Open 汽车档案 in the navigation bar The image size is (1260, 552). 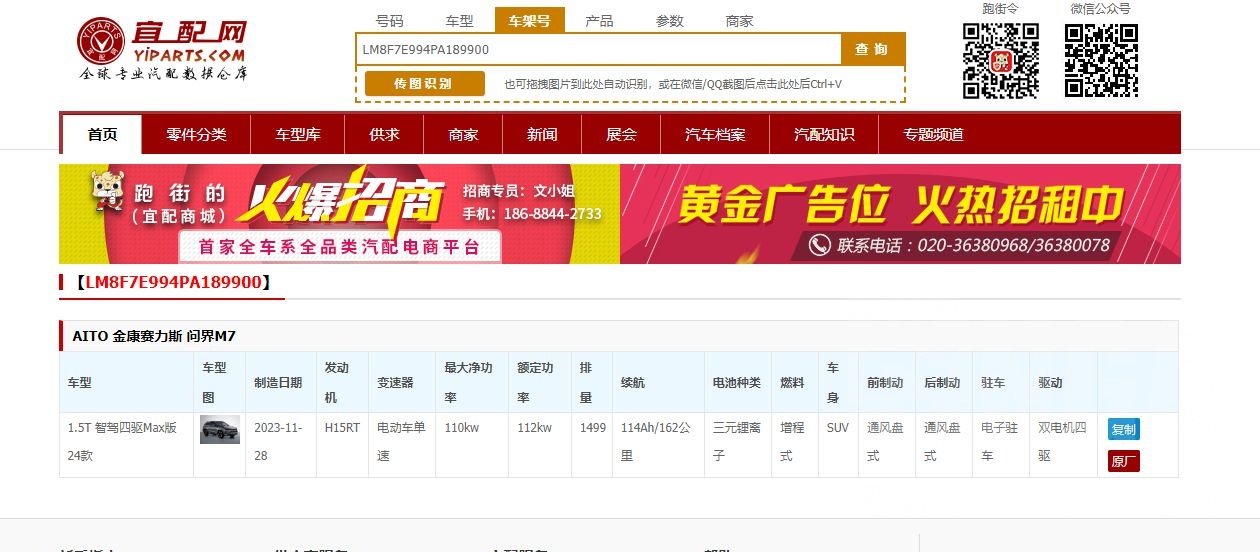pos(715,135)
